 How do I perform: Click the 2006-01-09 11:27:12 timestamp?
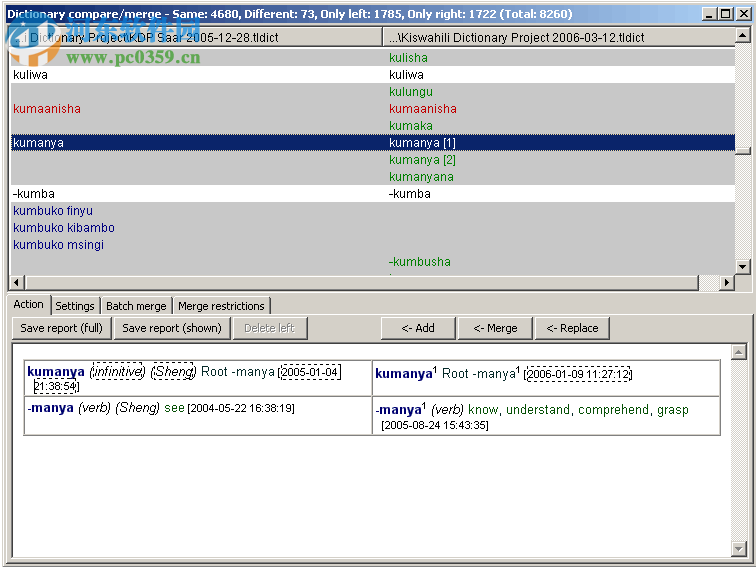[578, 374]
